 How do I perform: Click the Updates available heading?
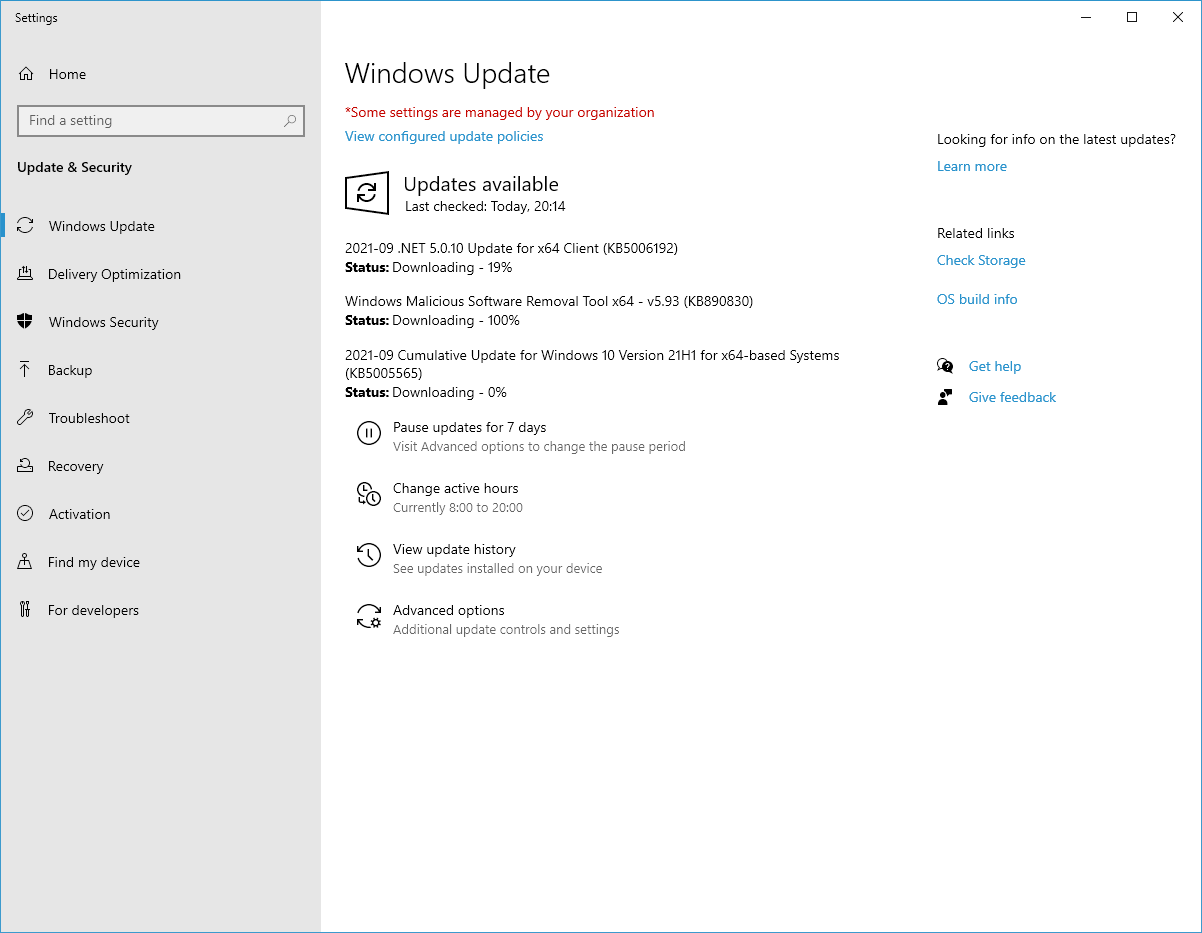pos(481,184)
